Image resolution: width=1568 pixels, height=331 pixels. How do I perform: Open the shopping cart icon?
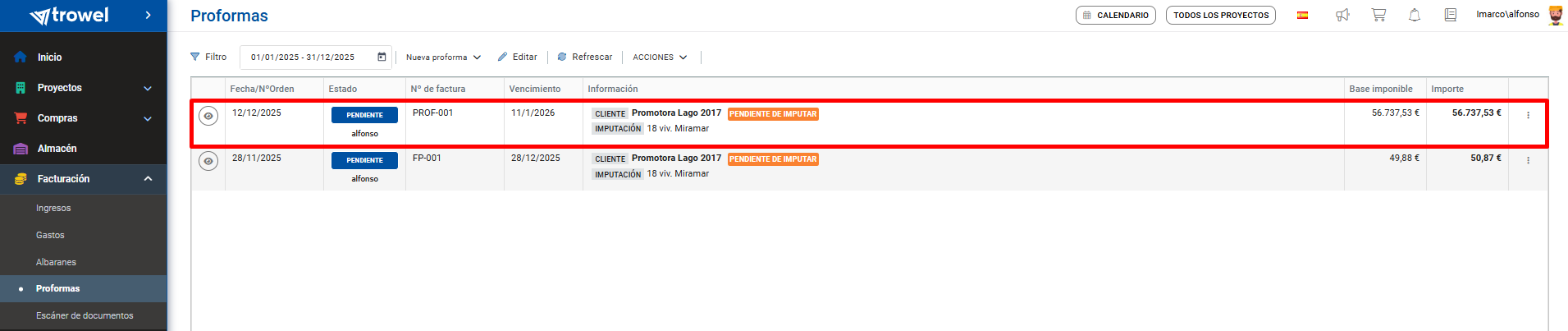[1378, 15]
